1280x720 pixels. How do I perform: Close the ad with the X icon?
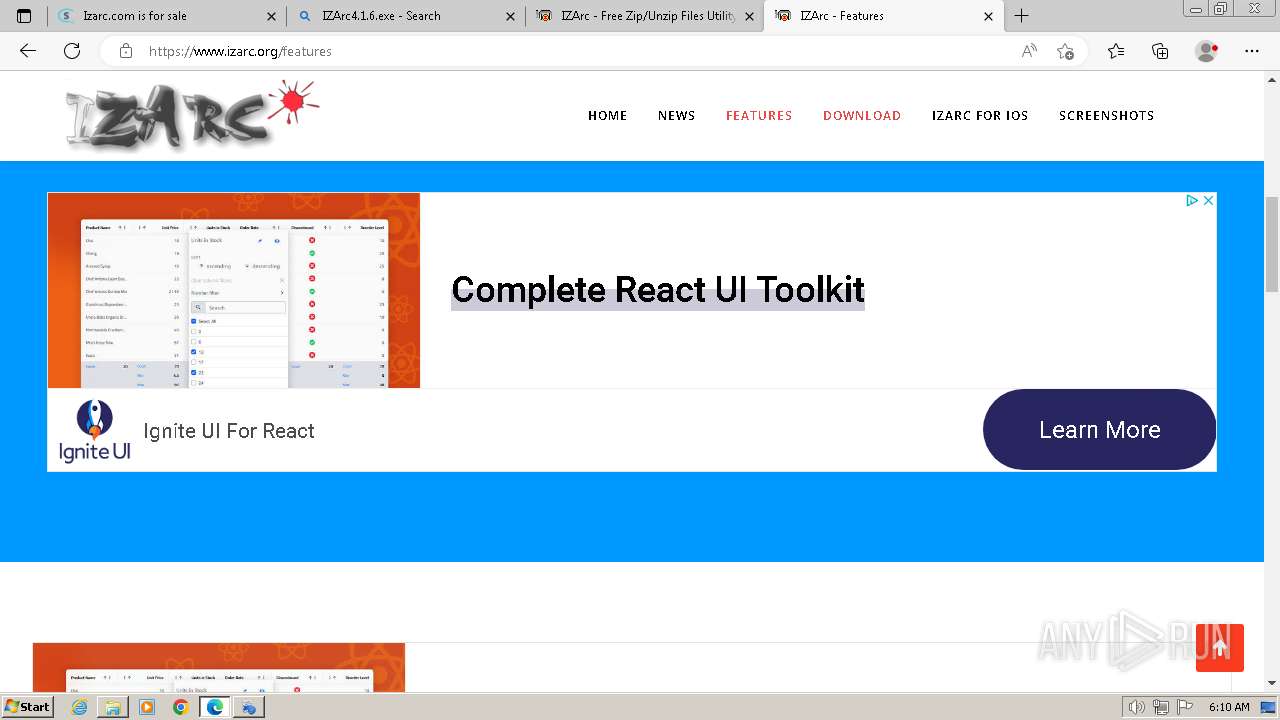(1208, 200)
